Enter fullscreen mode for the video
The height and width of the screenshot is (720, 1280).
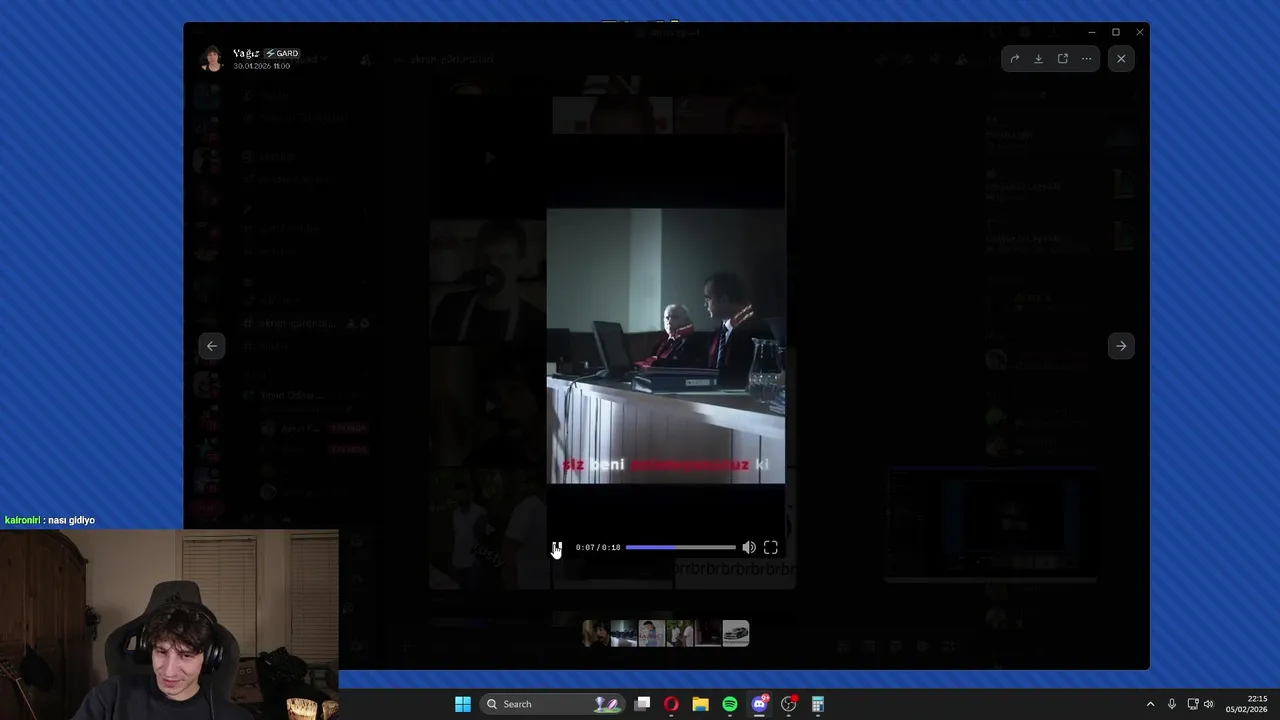point(771,548)
